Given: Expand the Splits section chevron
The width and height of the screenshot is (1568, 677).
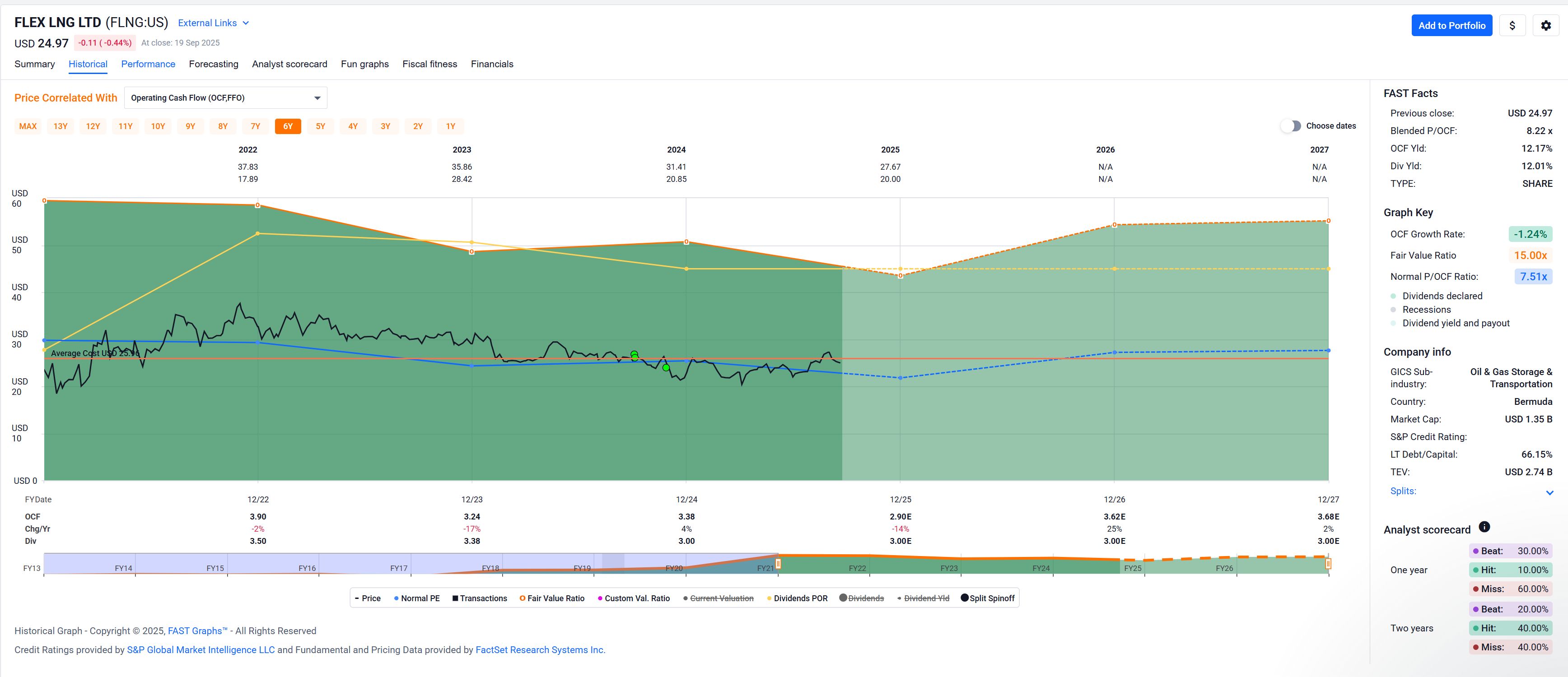Looking at the screenshot, I should pos(1549,492).
